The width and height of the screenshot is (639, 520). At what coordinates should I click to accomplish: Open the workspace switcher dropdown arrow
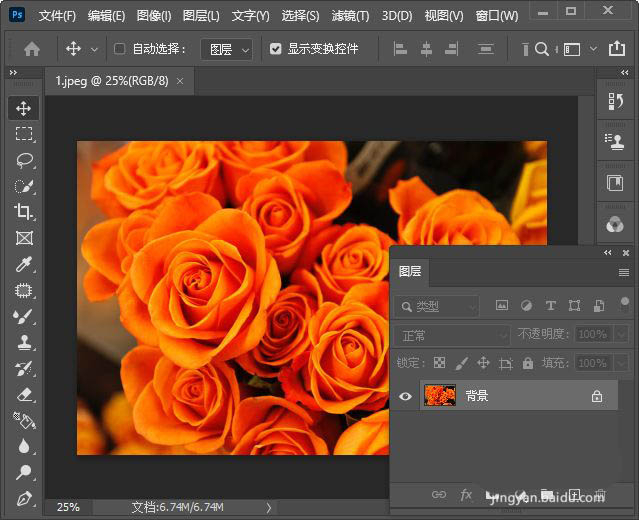tap(593, 49)
